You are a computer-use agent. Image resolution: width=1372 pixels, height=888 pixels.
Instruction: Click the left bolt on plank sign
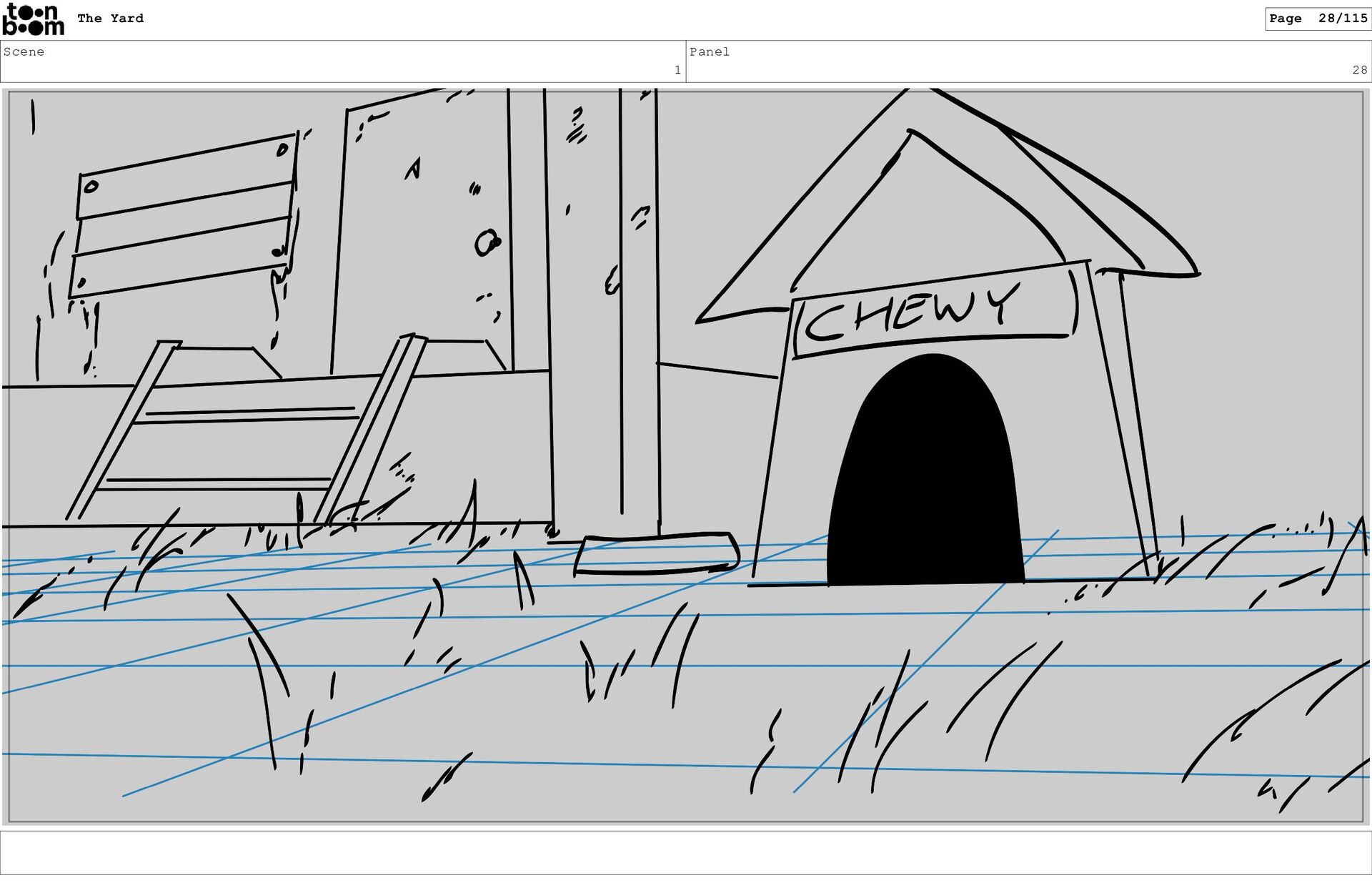(91, 187)
